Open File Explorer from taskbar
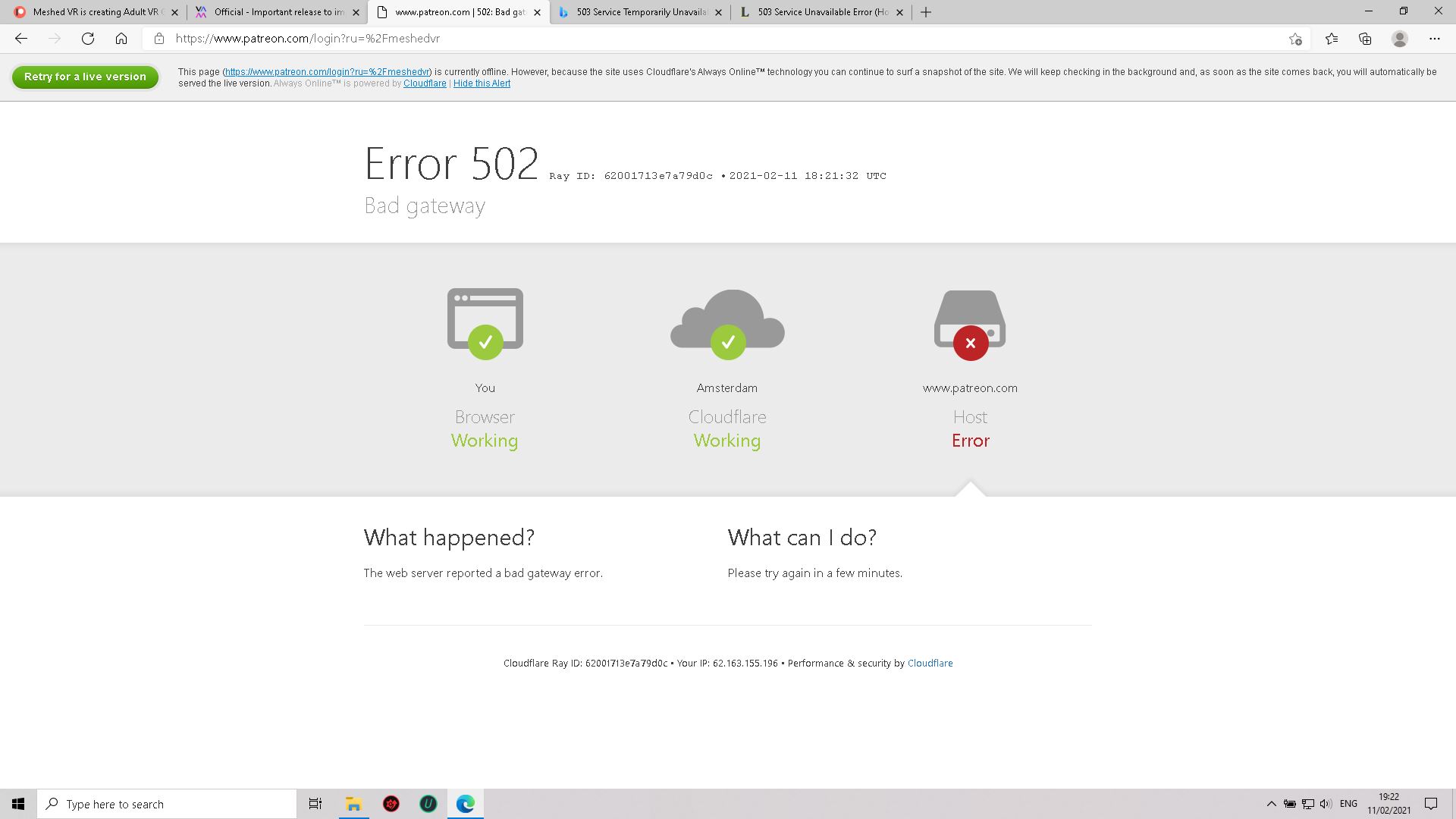 pyautogui.click(x=353, y=804)
